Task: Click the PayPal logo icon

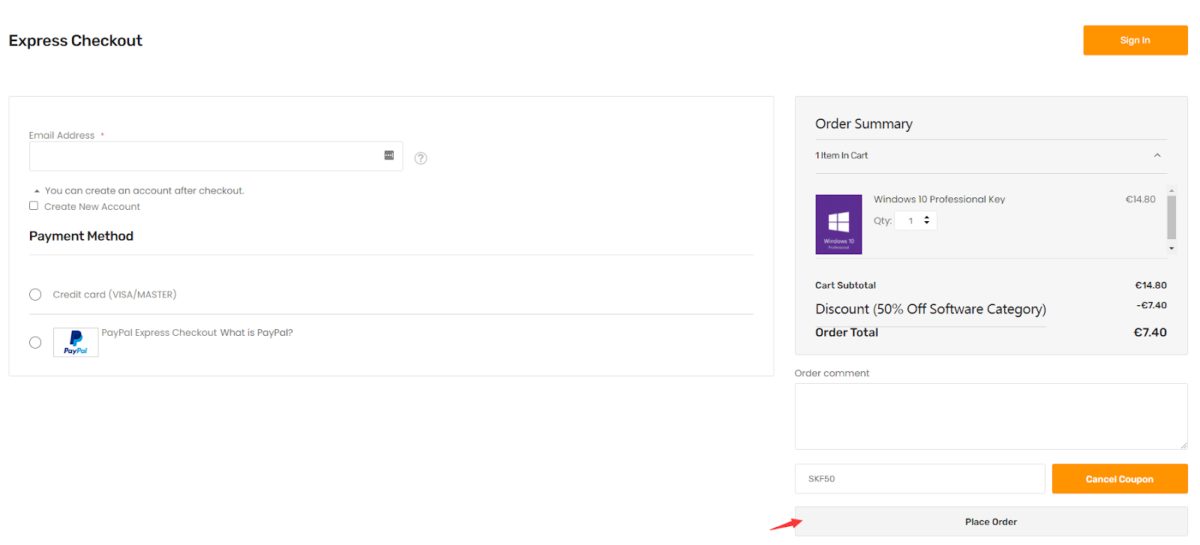Action: point(76,342)
